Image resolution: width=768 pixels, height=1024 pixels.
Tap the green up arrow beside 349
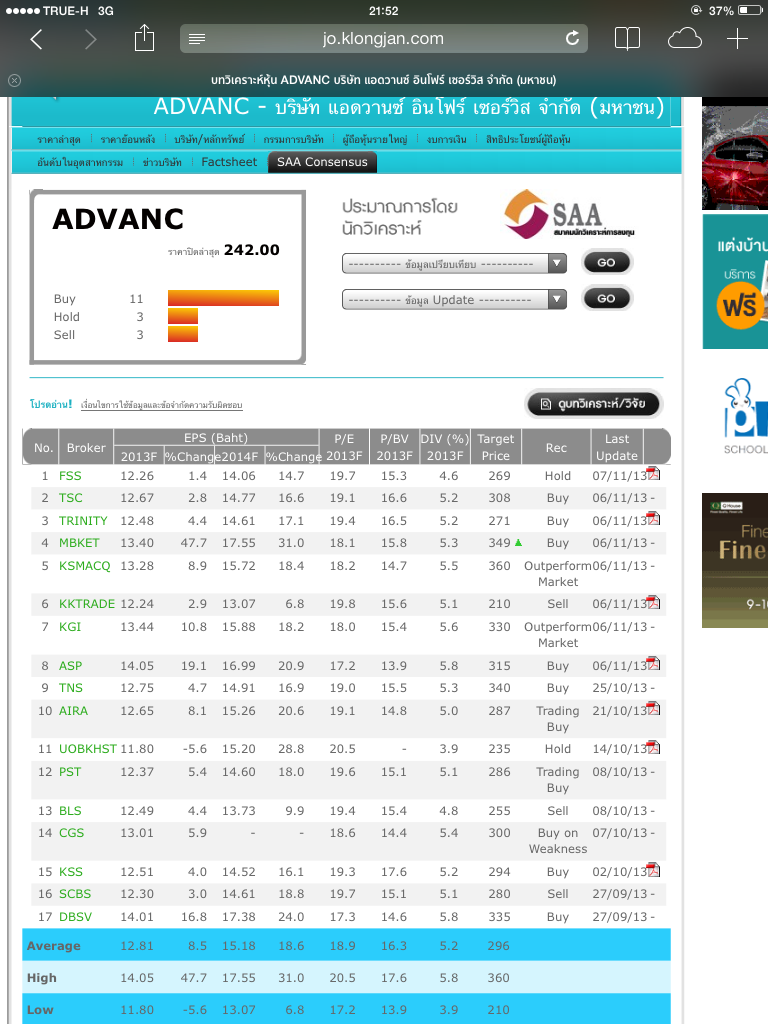pos(519,543)
